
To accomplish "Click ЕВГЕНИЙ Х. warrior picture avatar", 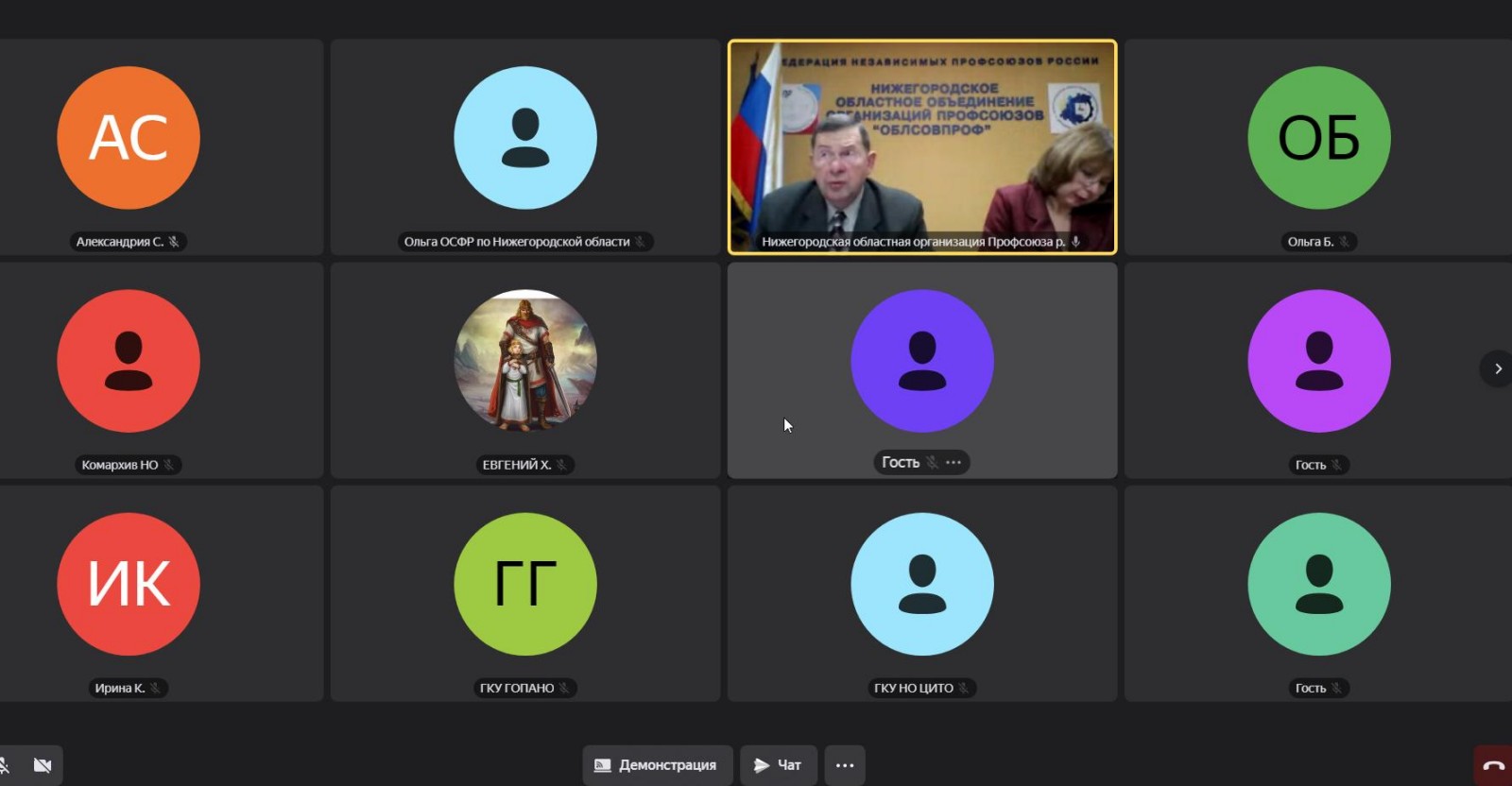I will tap(525, 361).
